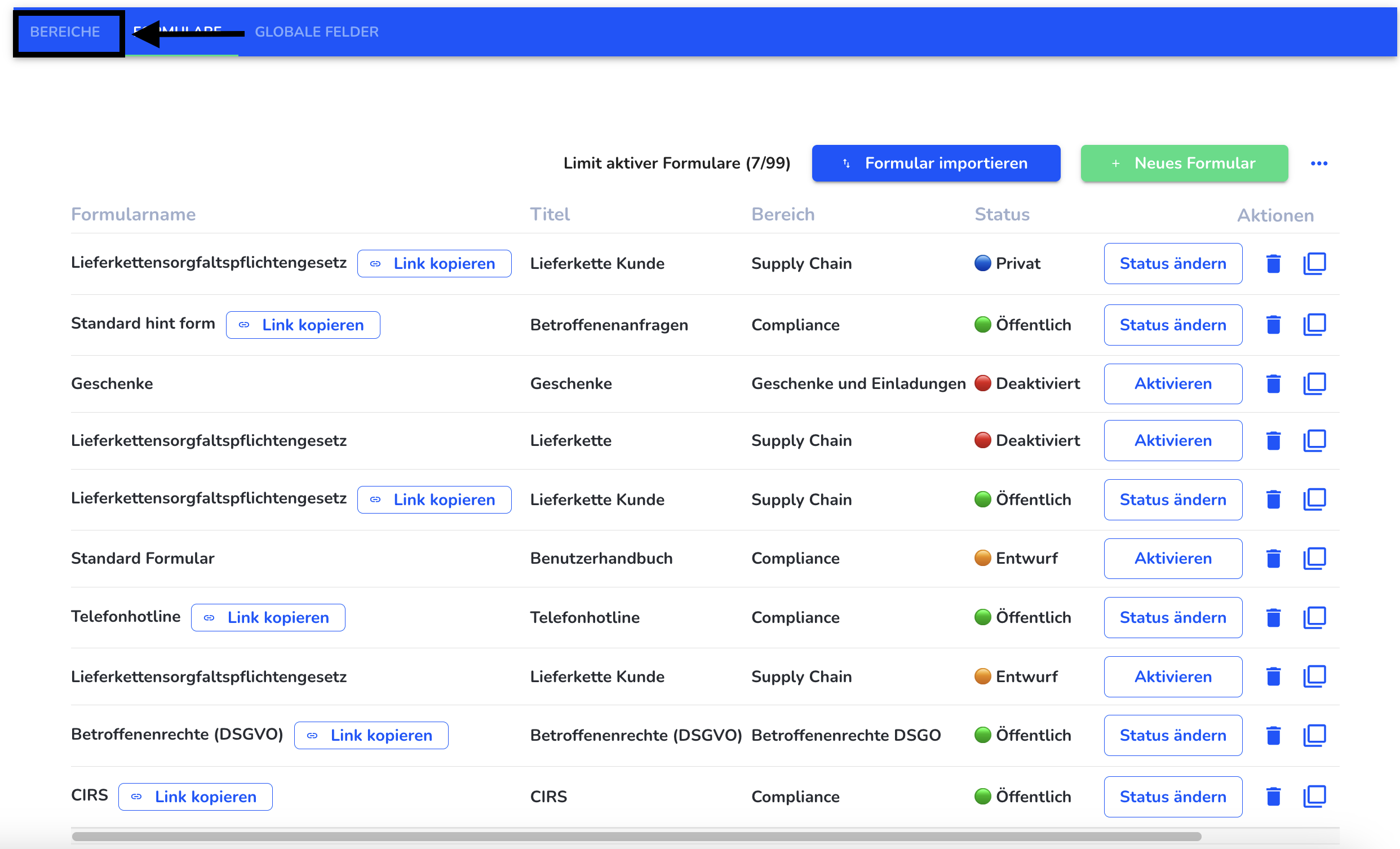
Task: Change status of CIRS form
Action: (x=1173, y=797)
